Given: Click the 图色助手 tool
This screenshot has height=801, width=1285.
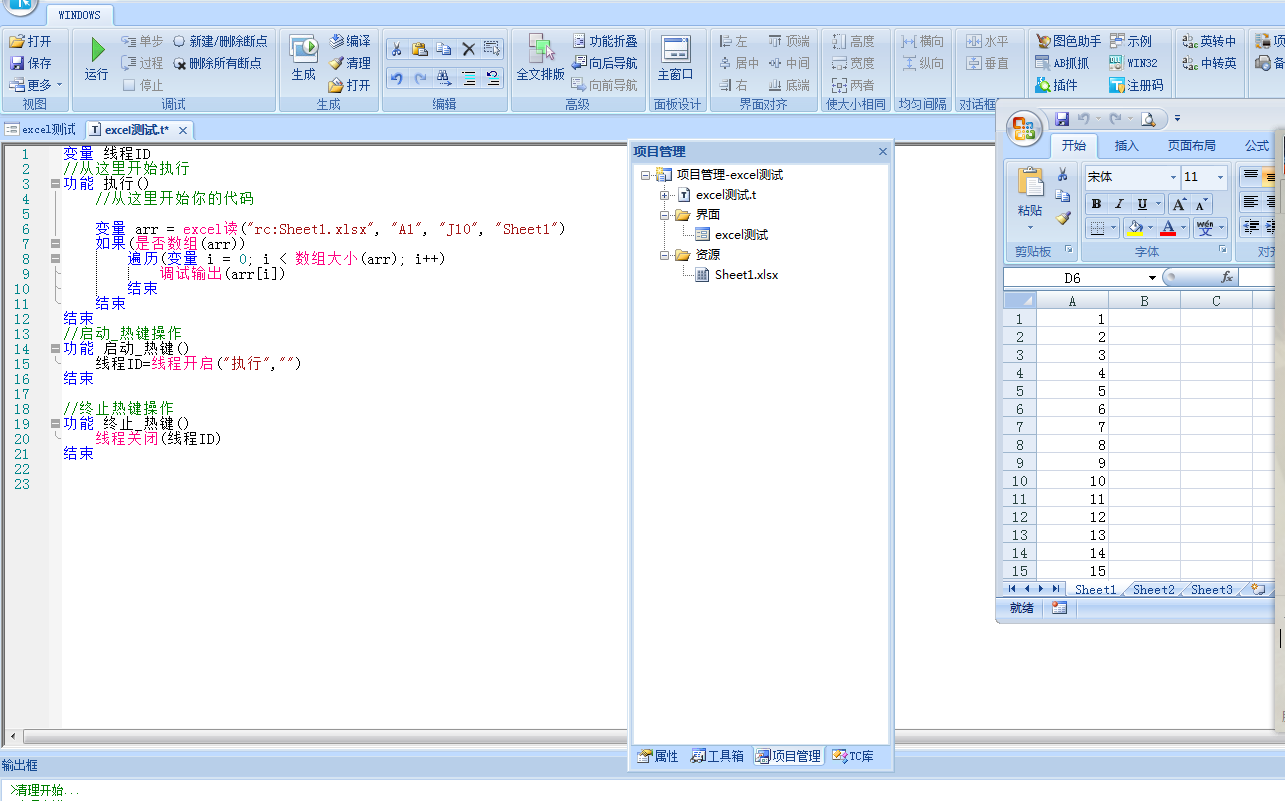Looking at the screenshot, I should point(1068,41).
